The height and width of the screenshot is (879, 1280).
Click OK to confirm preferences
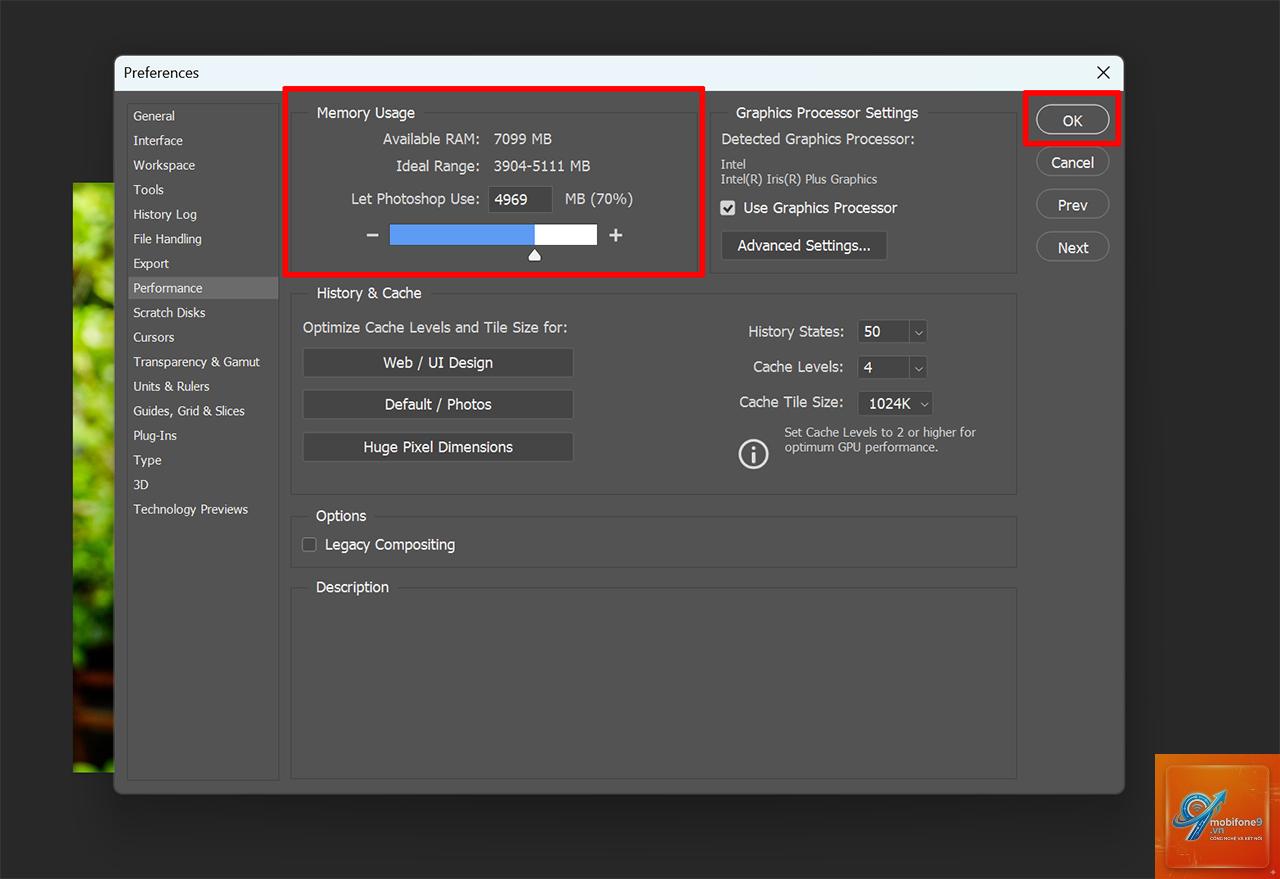click(x=1073, y=120)
